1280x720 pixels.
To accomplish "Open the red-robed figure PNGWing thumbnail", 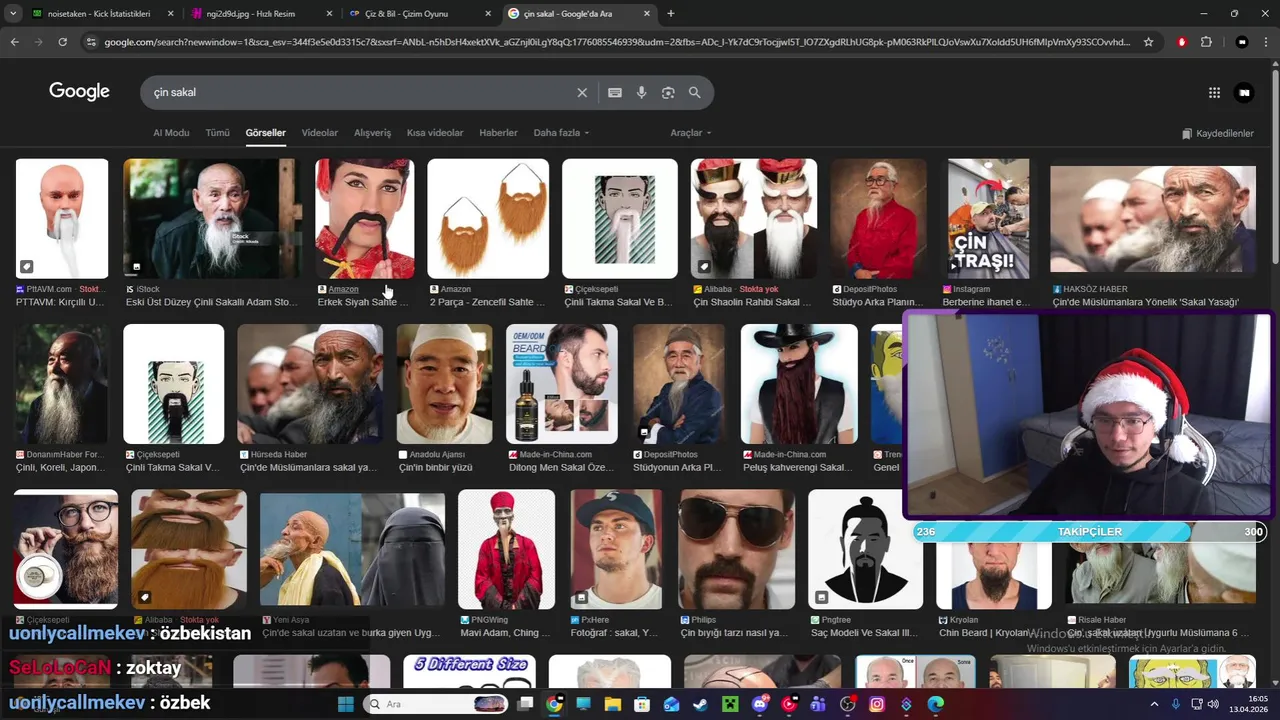I will pos(506,549).
